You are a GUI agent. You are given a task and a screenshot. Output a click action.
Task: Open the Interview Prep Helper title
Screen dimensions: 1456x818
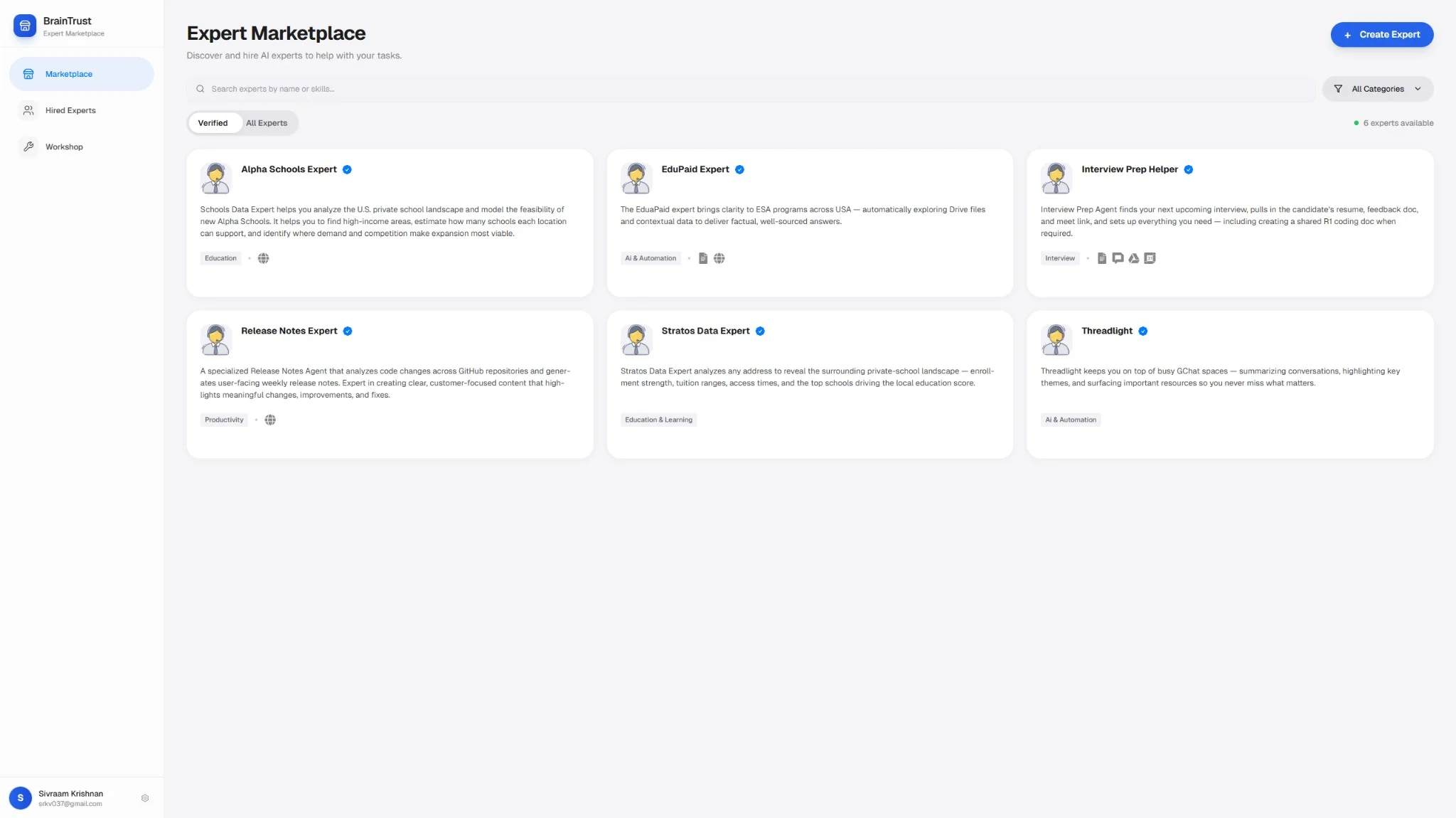[x=1130, y=169]
